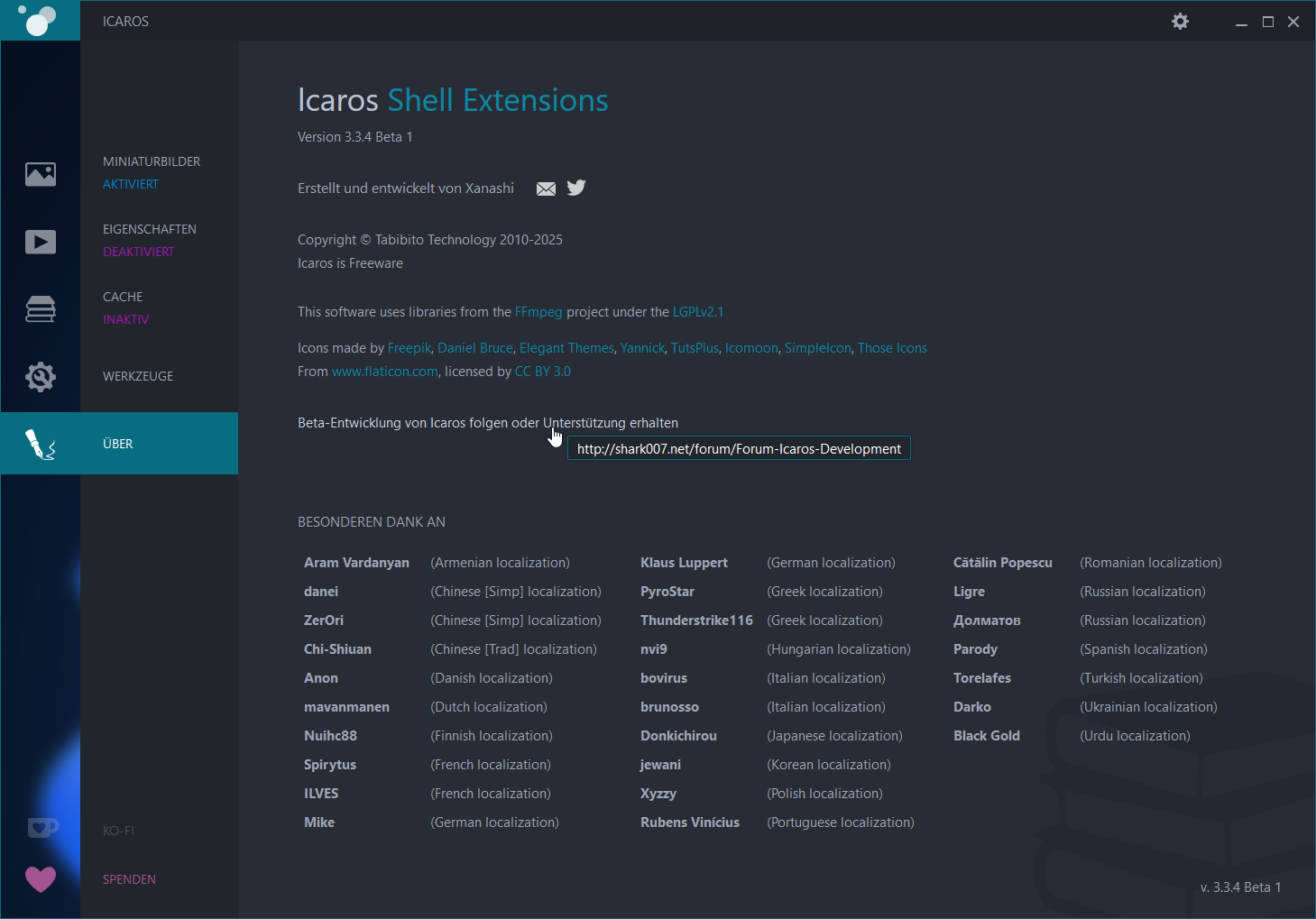Open the Freepik link
The height and width of the screenshot is (919, 1316).
(410, 348)
